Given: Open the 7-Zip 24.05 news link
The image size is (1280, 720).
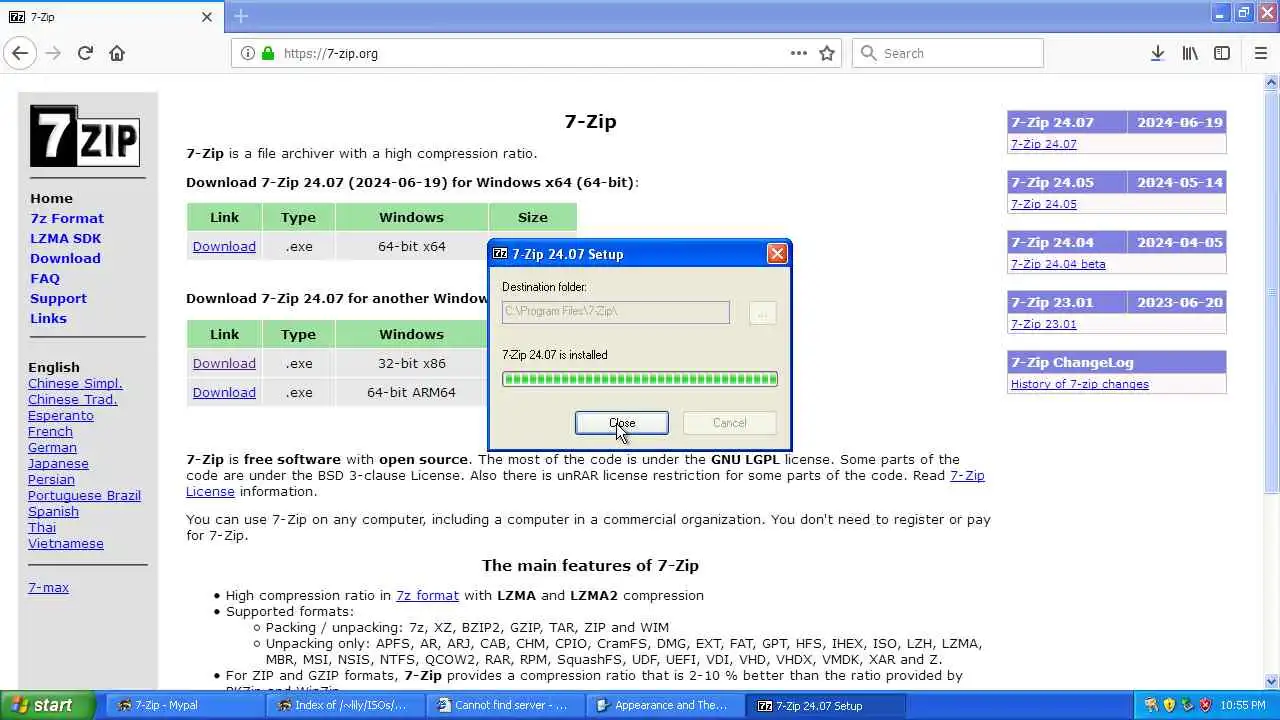Looking at the screenshot, I should click(x=1043, y=204).
